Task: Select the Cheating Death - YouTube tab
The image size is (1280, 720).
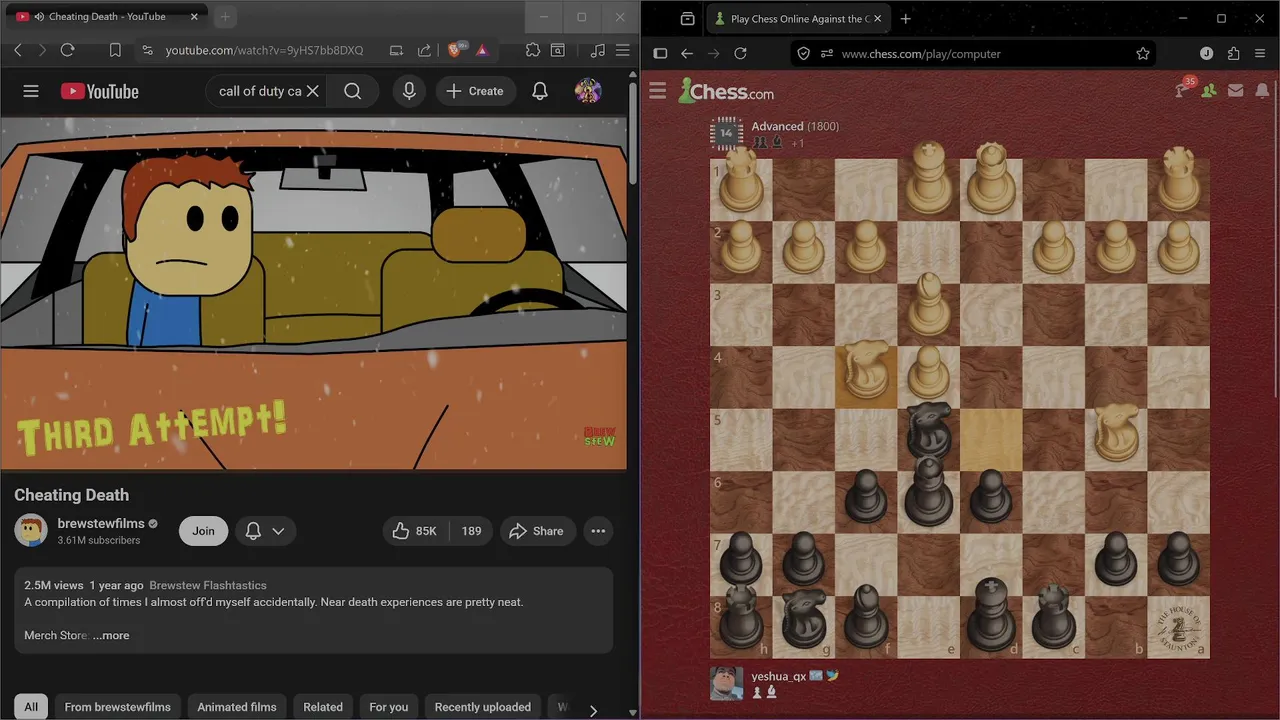Action: (107, 17)
